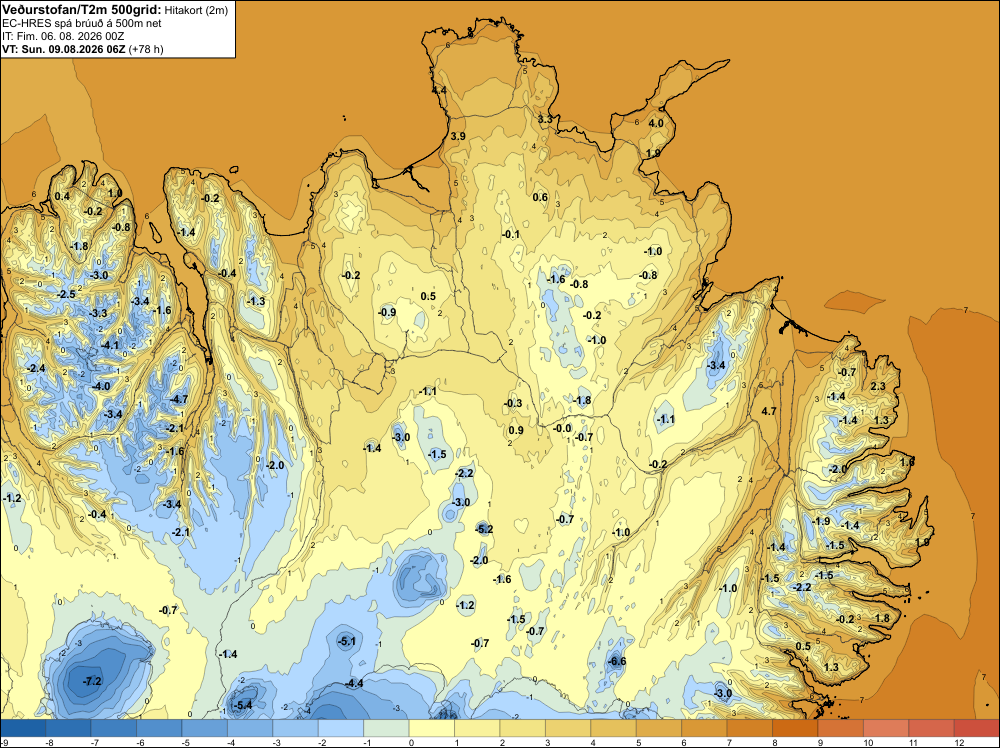Click the 'Hitakort (2m)' label

click(196, 10)
